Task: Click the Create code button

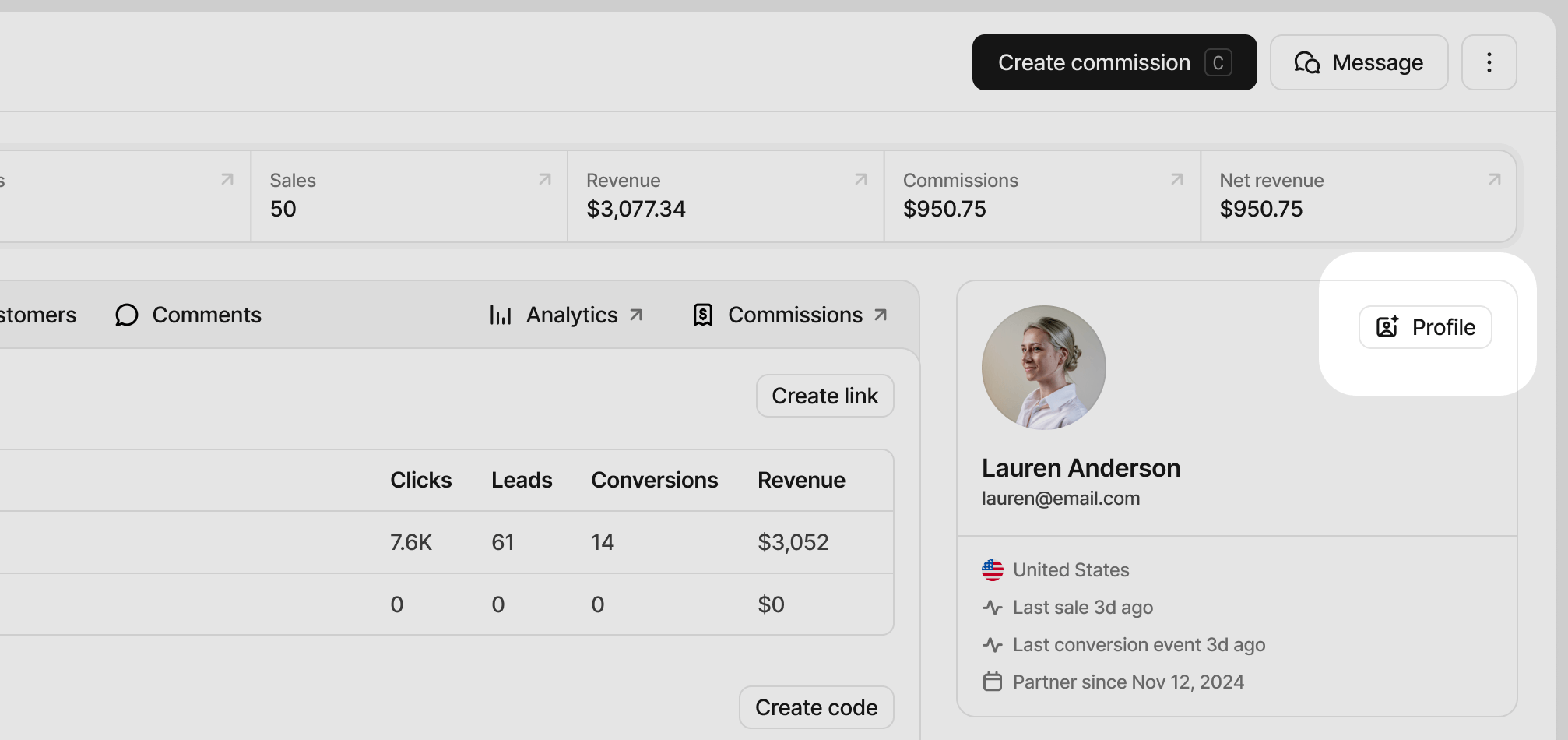Action: click(816, 707)
